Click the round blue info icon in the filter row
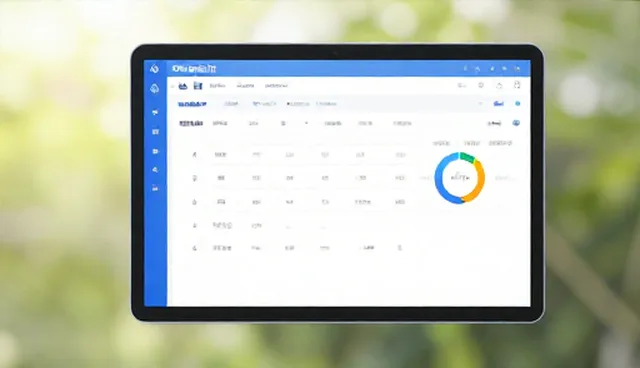The image size is (640, 368). [x=518, y=104]
